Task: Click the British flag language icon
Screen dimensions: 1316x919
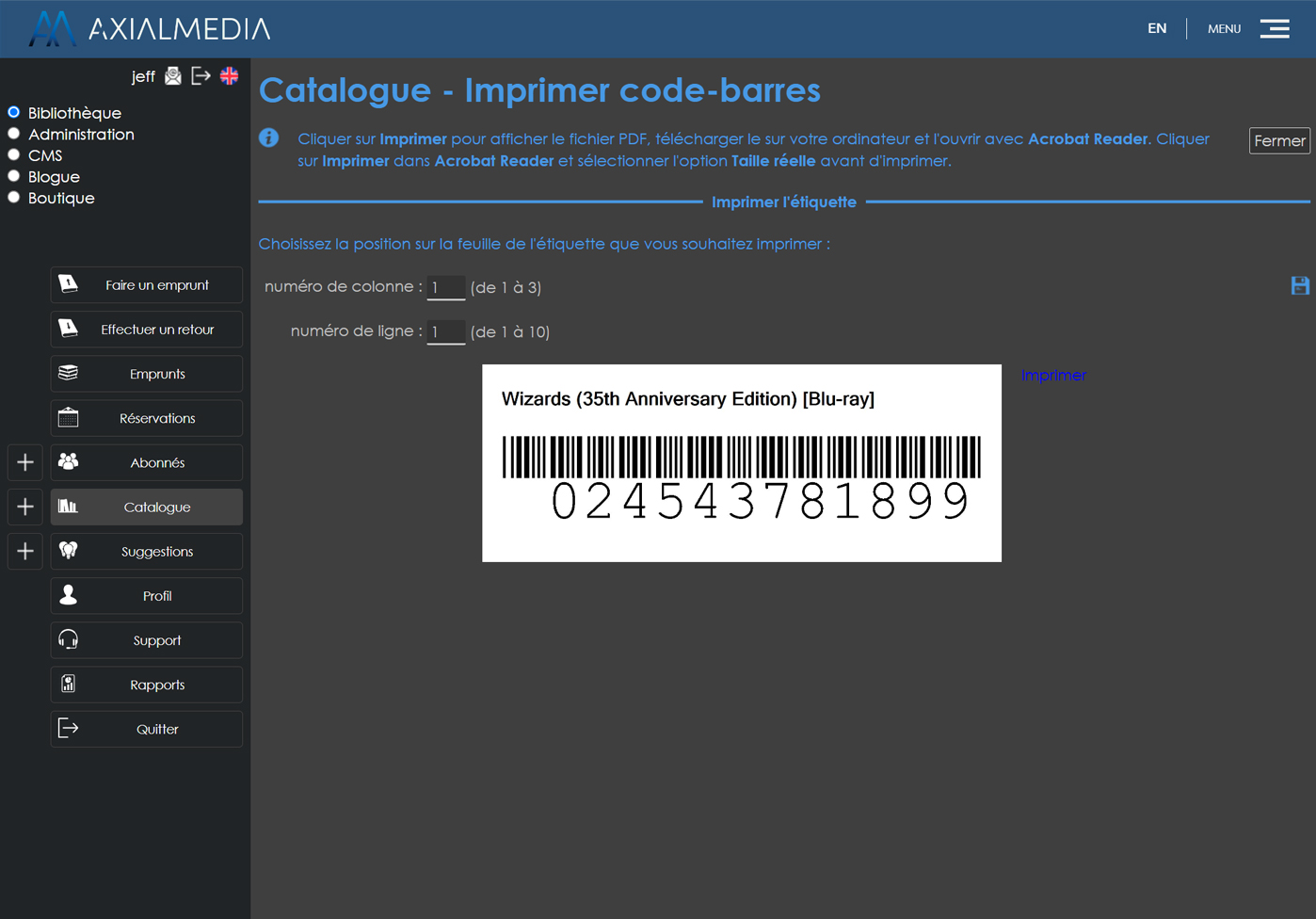Action: (x=229, y=76)
